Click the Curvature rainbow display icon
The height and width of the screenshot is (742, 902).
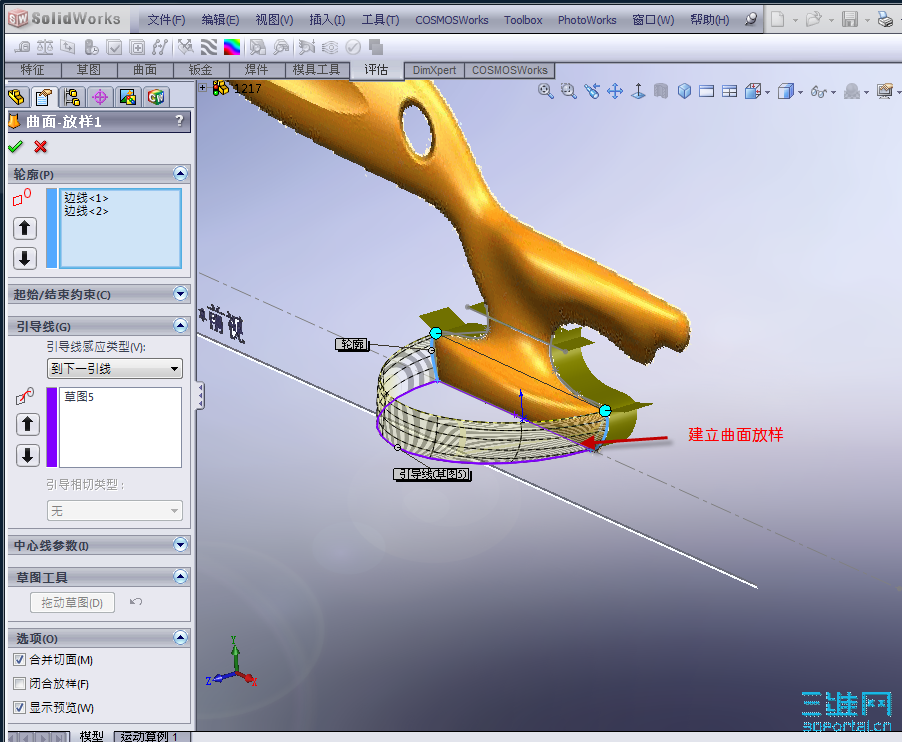tap(232, 47)
